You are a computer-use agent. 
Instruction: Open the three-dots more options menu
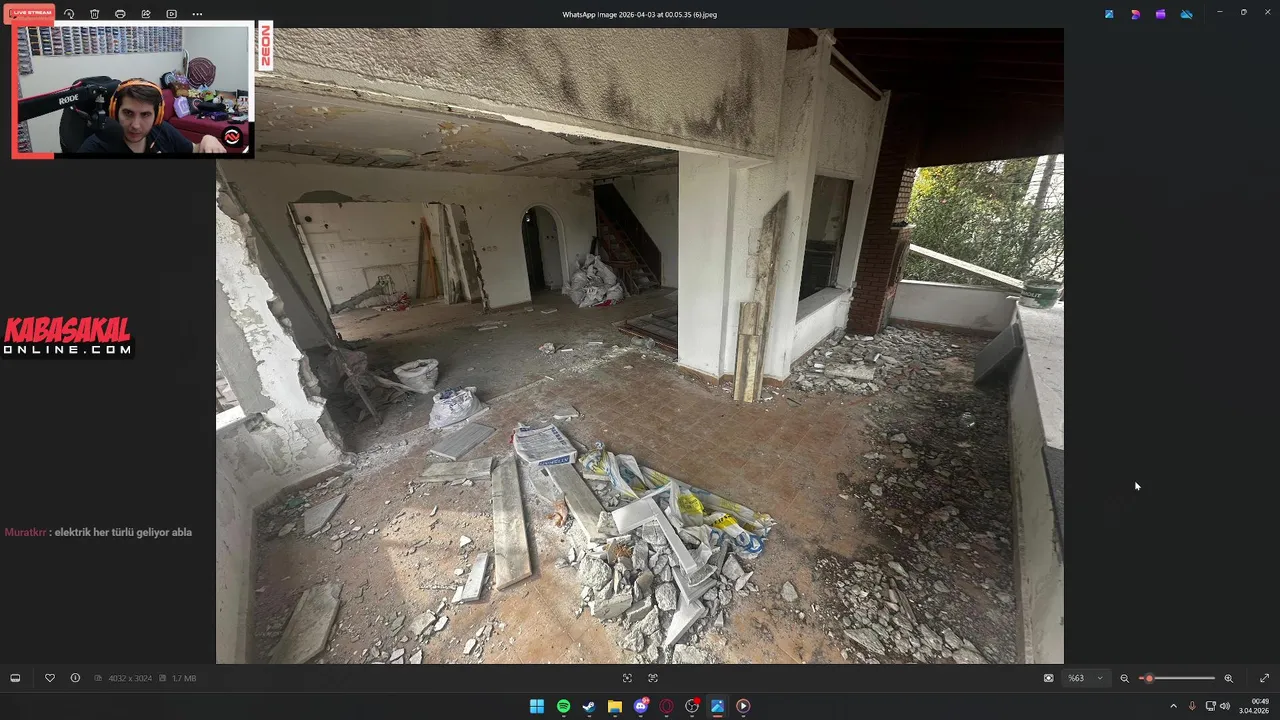pyautogui.click(x=197, y=14)
